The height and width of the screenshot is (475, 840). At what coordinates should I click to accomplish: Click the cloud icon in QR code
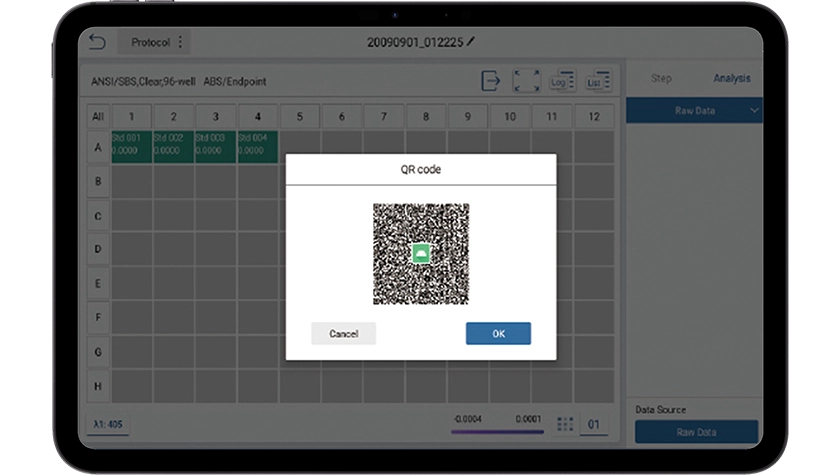click(421, 254)
